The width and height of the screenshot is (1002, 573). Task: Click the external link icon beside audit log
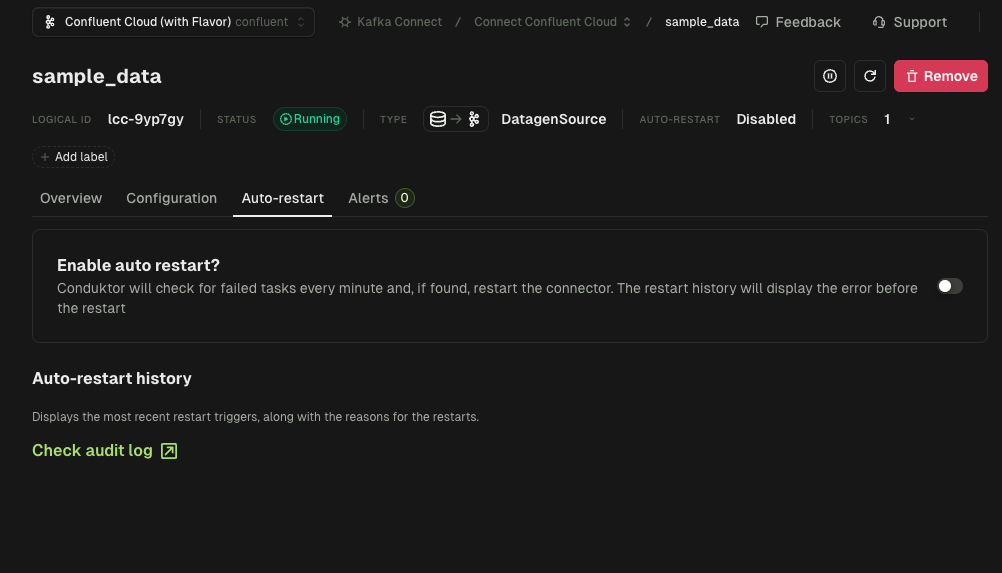pos(169,451)
